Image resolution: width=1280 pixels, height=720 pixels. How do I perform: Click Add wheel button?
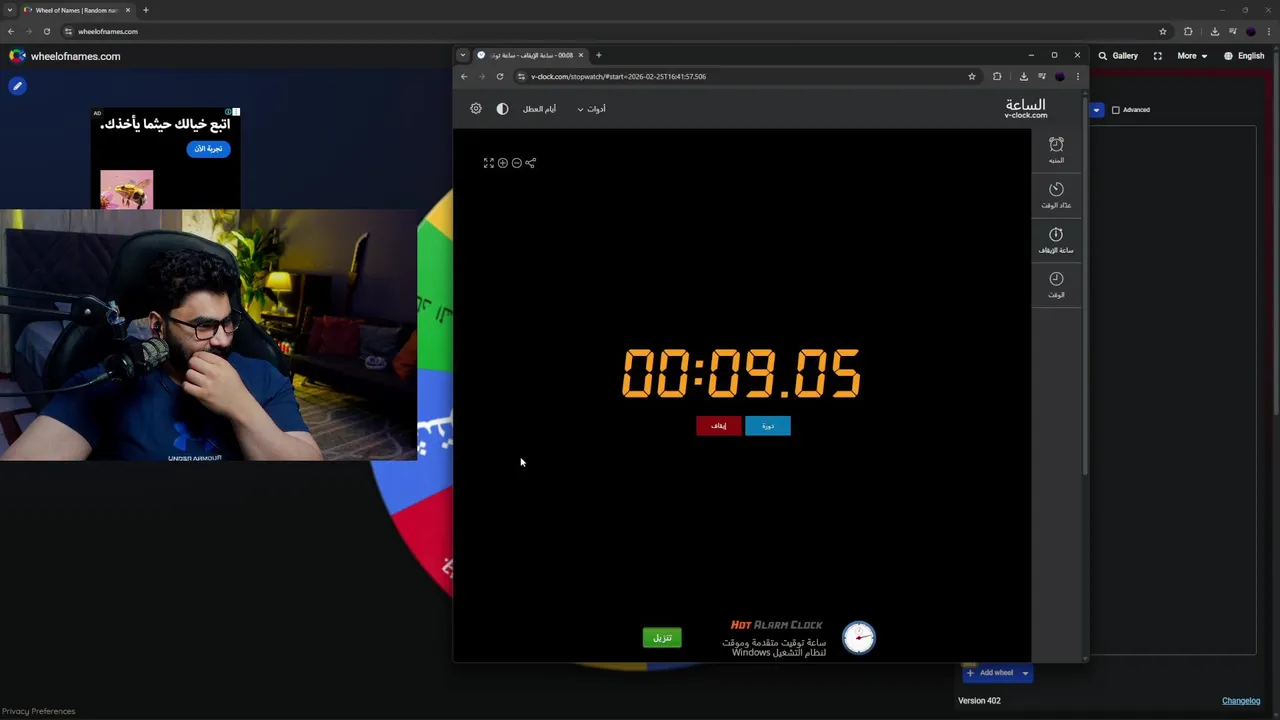pyautogui.click(x=990, y=673)
